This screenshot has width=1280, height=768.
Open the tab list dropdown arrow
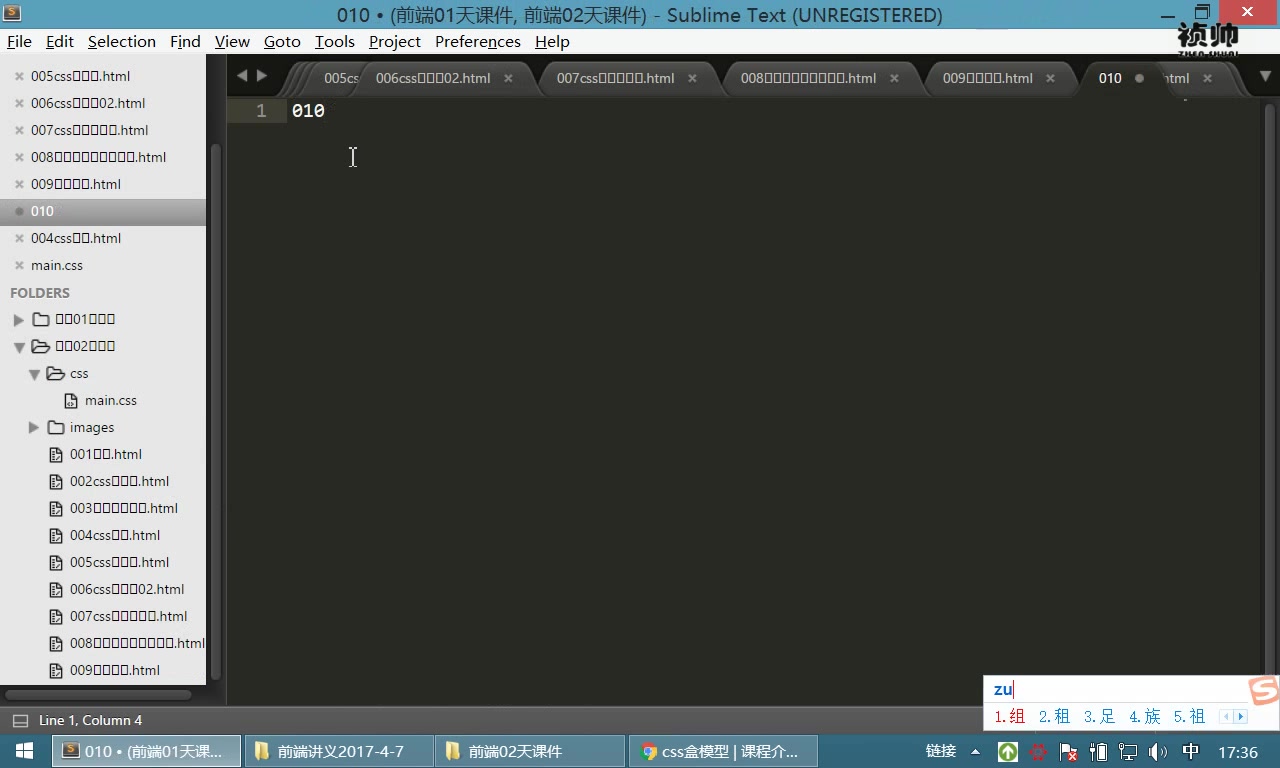(1267, 77)
